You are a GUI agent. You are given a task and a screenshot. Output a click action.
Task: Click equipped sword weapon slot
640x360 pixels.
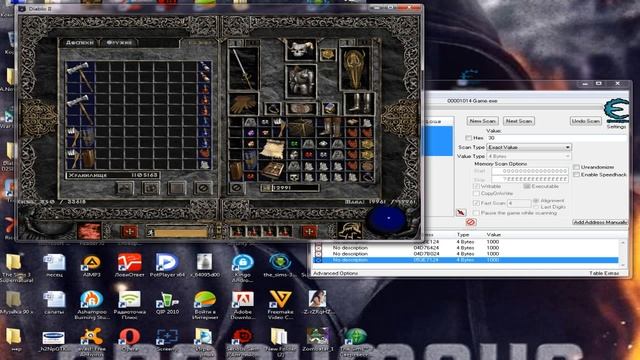pos(243,68)
